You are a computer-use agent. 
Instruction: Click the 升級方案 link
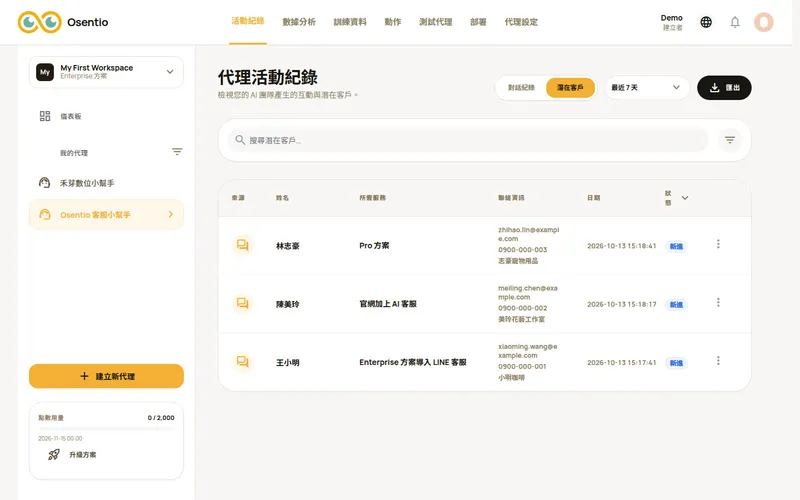point(83,455)
